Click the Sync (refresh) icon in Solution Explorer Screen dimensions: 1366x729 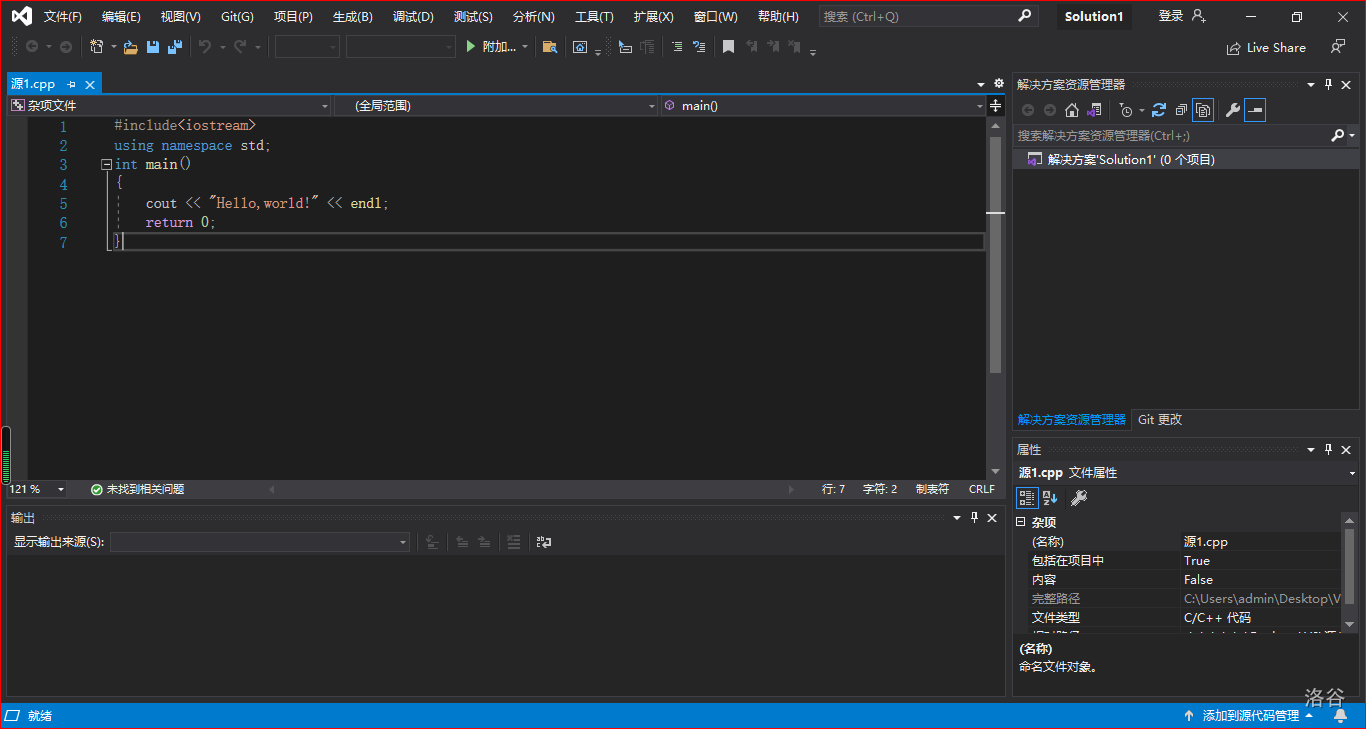tap(1159, 110)
